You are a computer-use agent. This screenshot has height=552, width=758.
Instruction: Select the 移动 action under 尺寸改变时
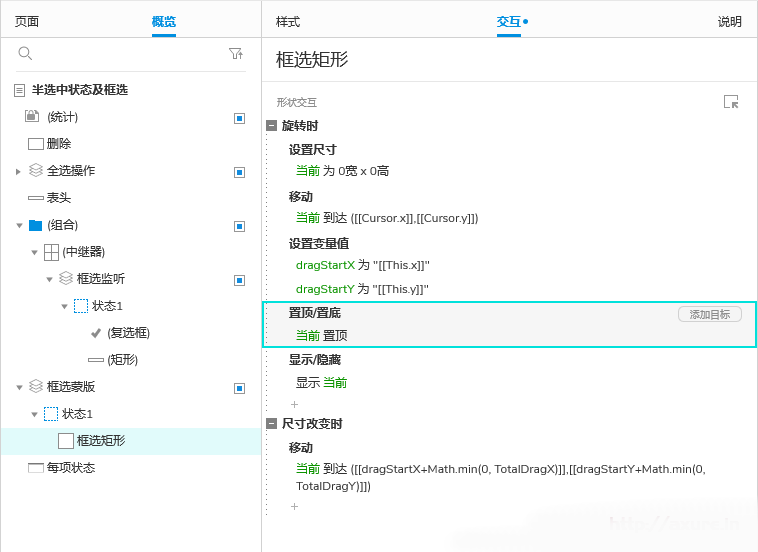tap(301, 448)
